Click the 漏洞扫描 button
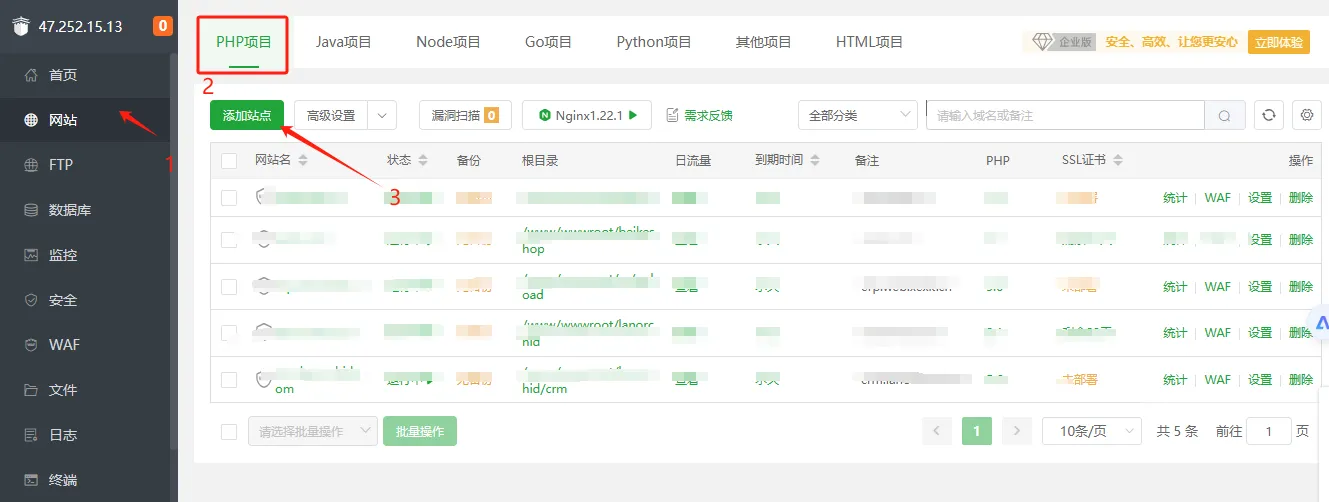The image size is (1329, 502). 465,116
